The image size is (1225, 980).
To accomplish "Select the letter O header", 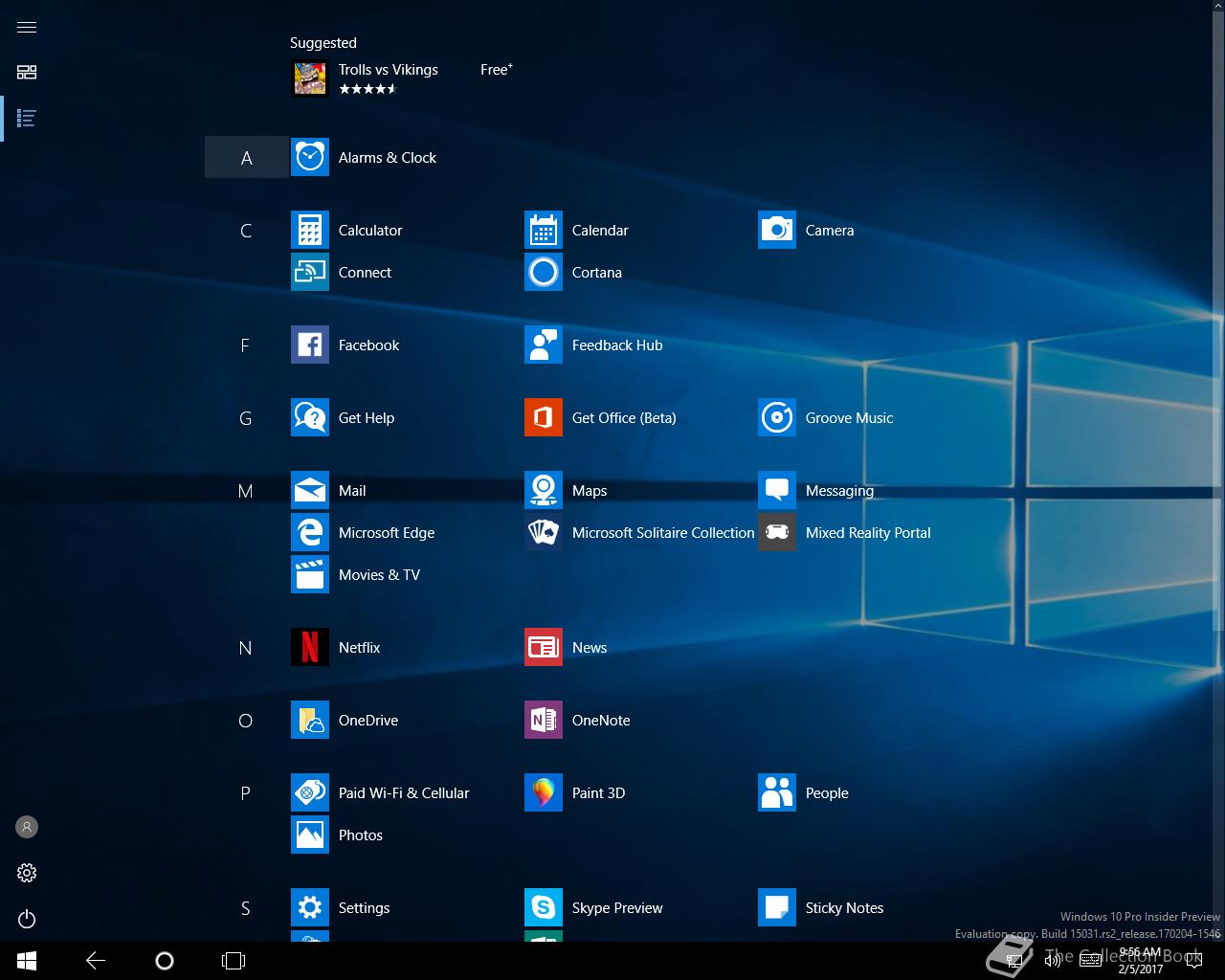I will pyautogui.click(x=246, y=720).
